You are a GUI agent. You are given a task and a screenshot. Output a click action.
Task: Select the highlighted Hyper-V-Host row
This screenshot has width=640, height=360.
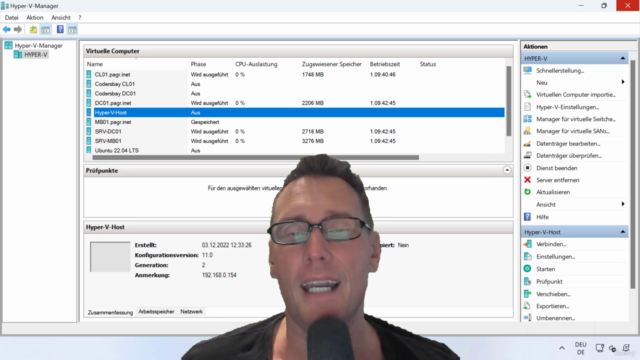(295, 112)
